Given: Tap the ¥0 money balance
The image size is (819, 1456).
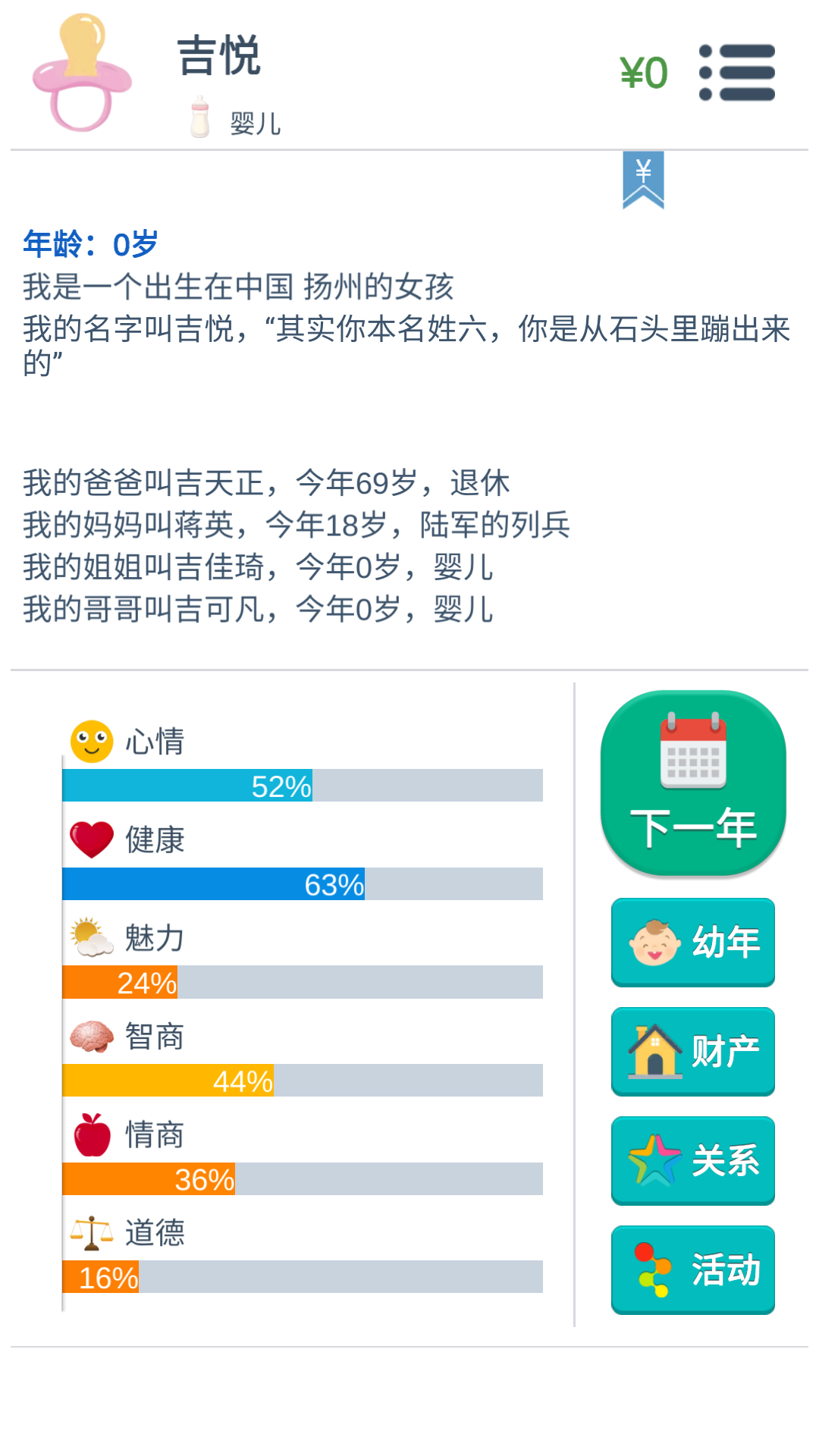Looking at the screenshot, I should [x=644, y=73].
